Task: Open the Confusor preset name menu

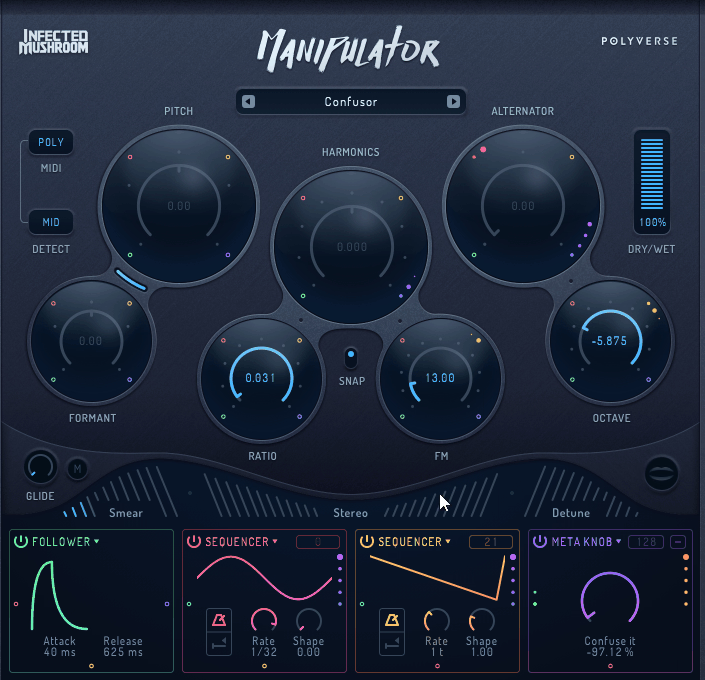Action: point(351,102)
